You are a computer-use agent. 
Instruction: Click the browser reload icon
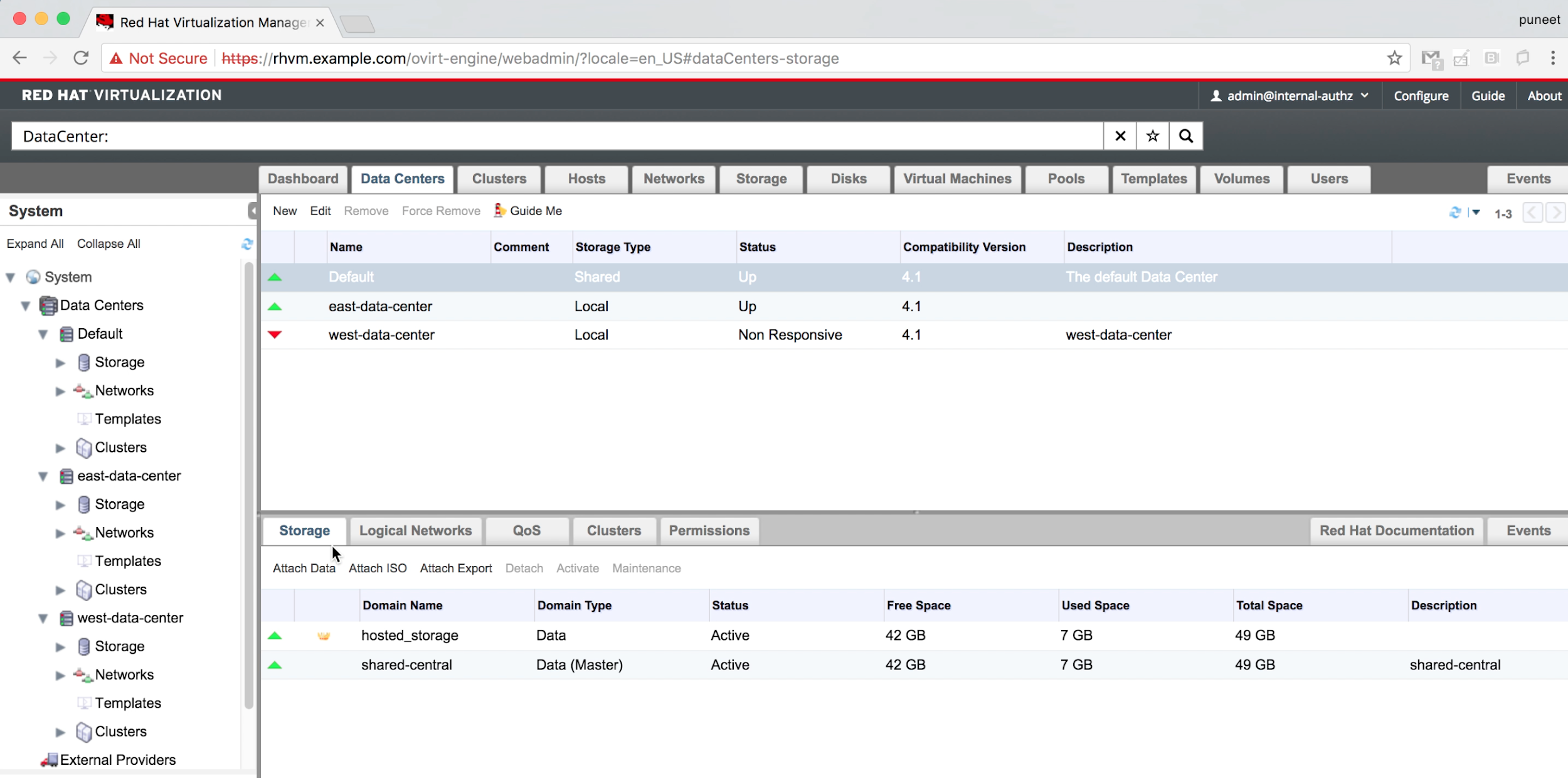pyautogui.click(x=81, y=58)
